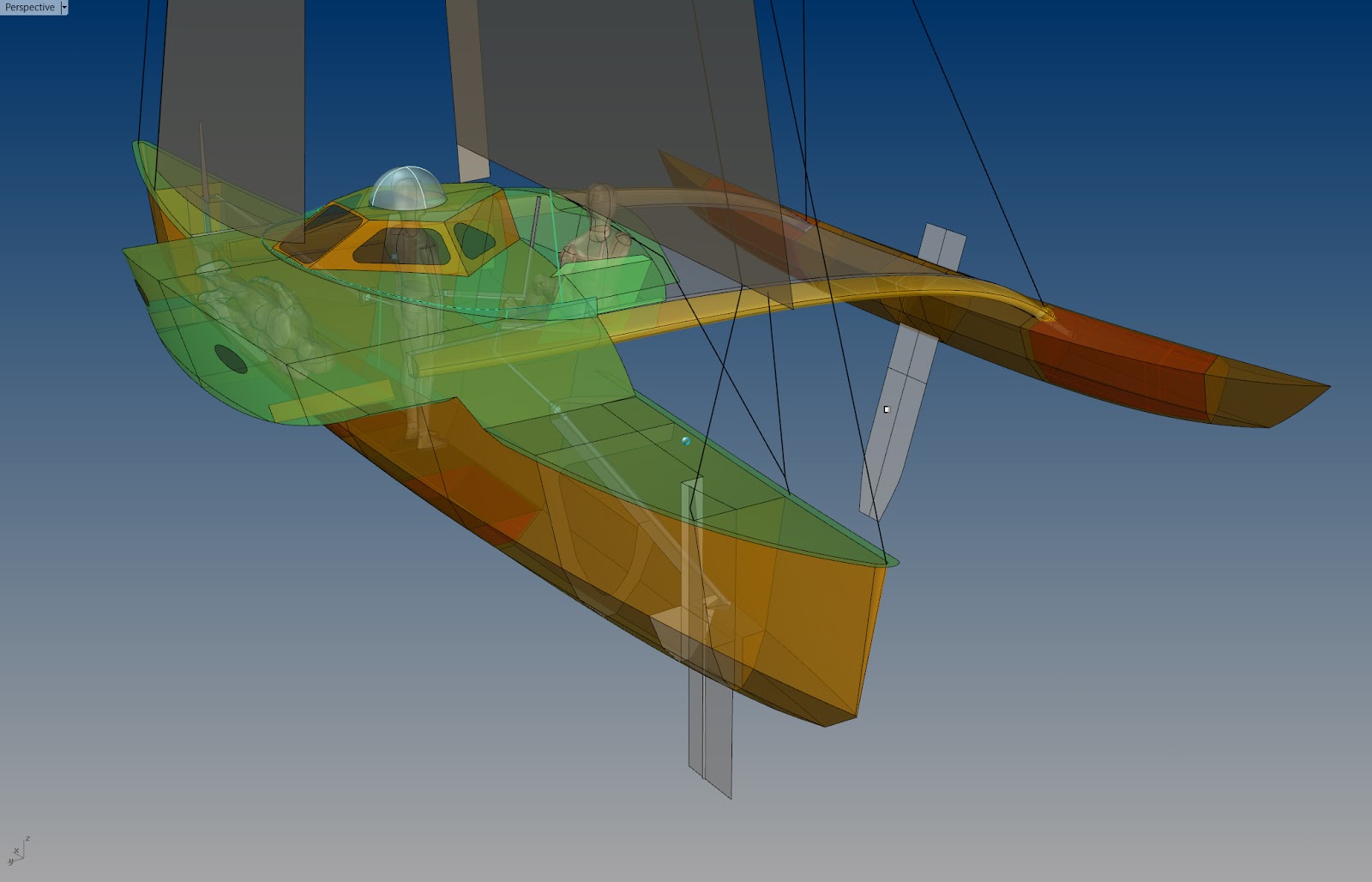
Task: Click the world axes origin icon
Action: (x=23, y=858)
